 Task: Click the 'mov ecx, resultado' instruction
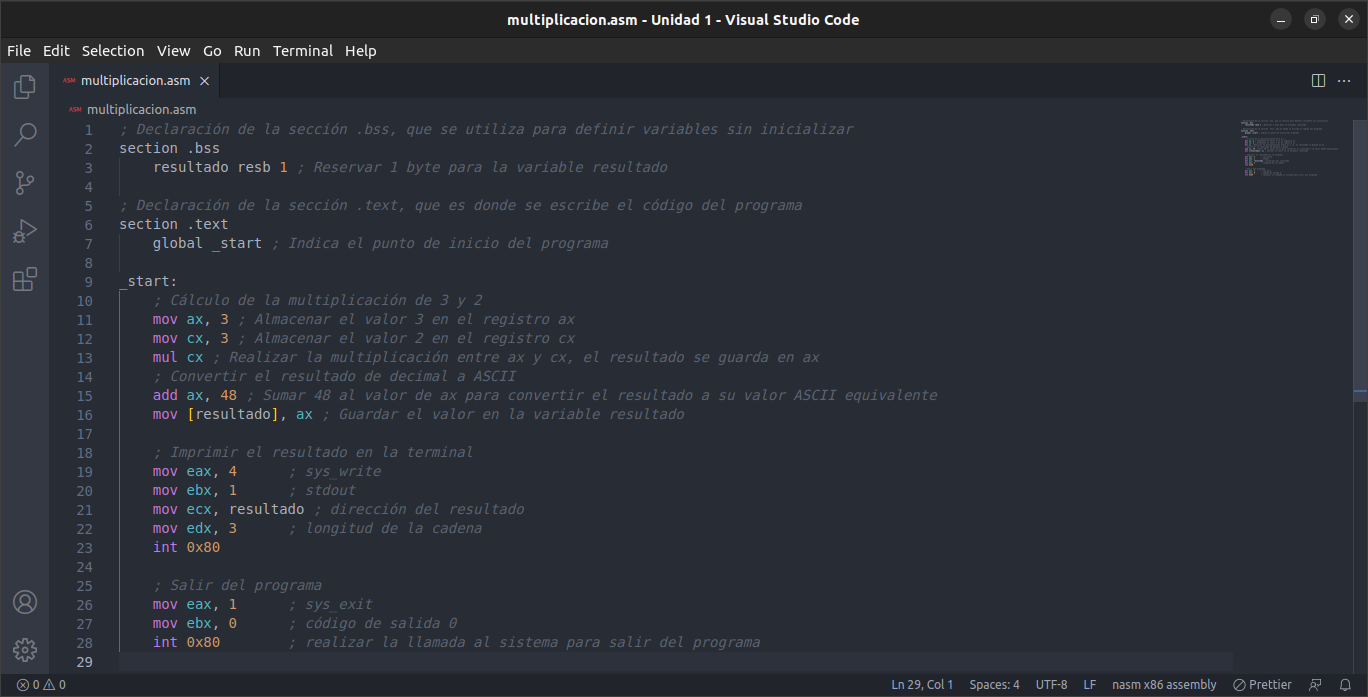(229, 510)
